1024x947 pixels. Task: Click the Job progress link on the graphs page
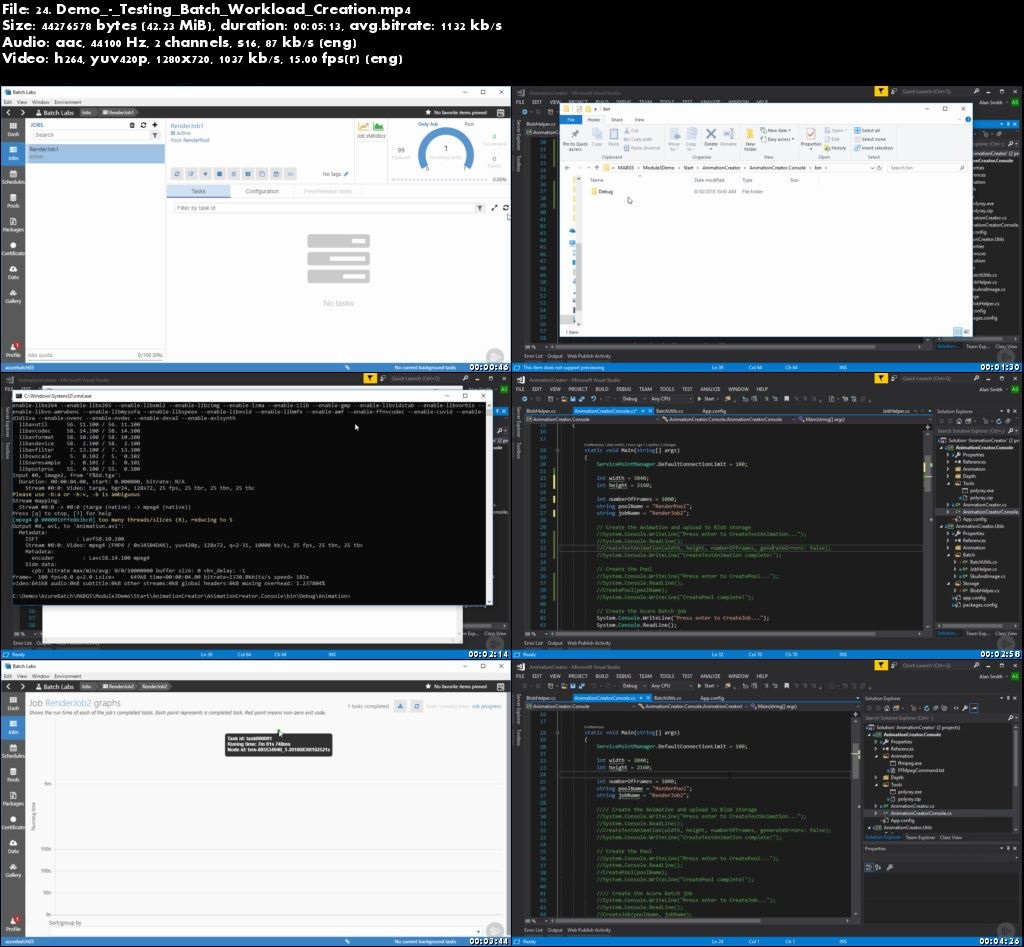(x=486, y=706)
